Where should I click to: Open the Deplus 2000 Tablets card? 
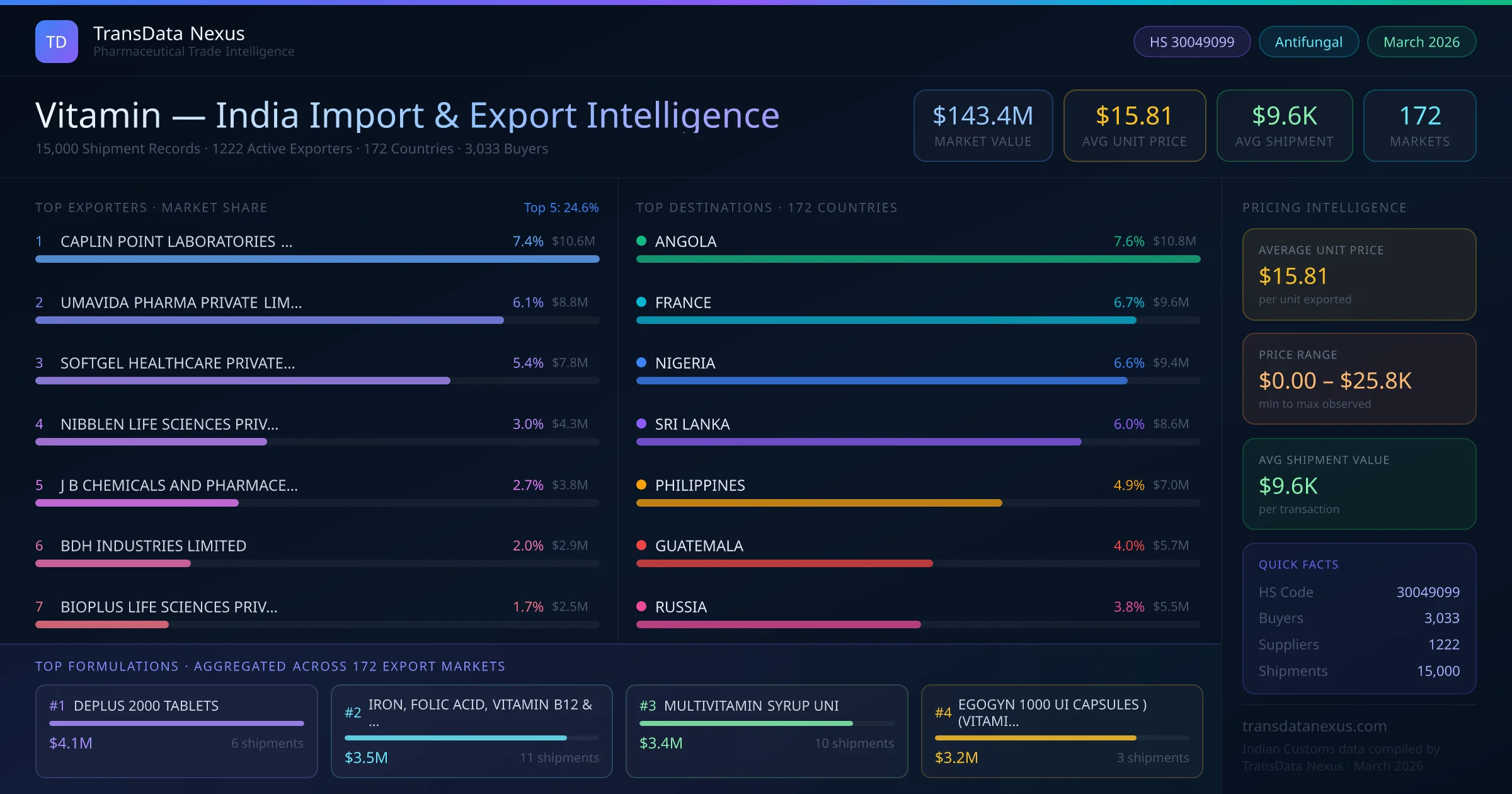pyautogui.click(x=176, y=731)
